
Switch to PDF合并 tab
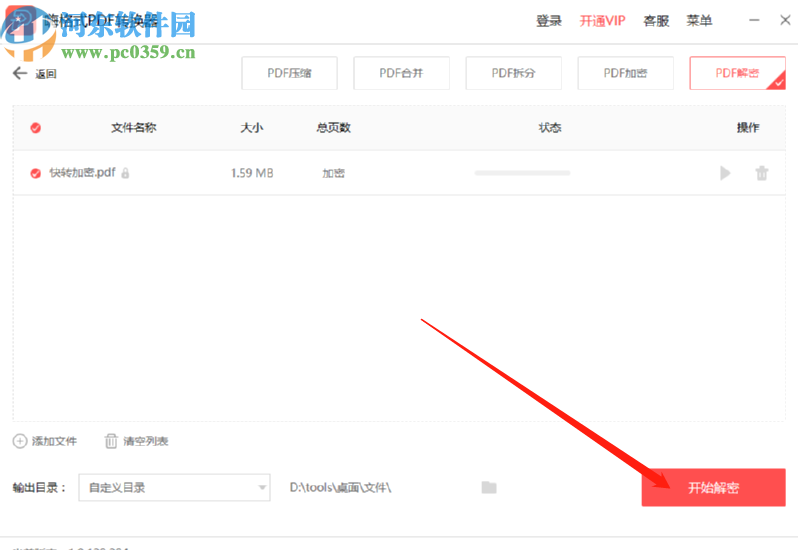[402, 73]
